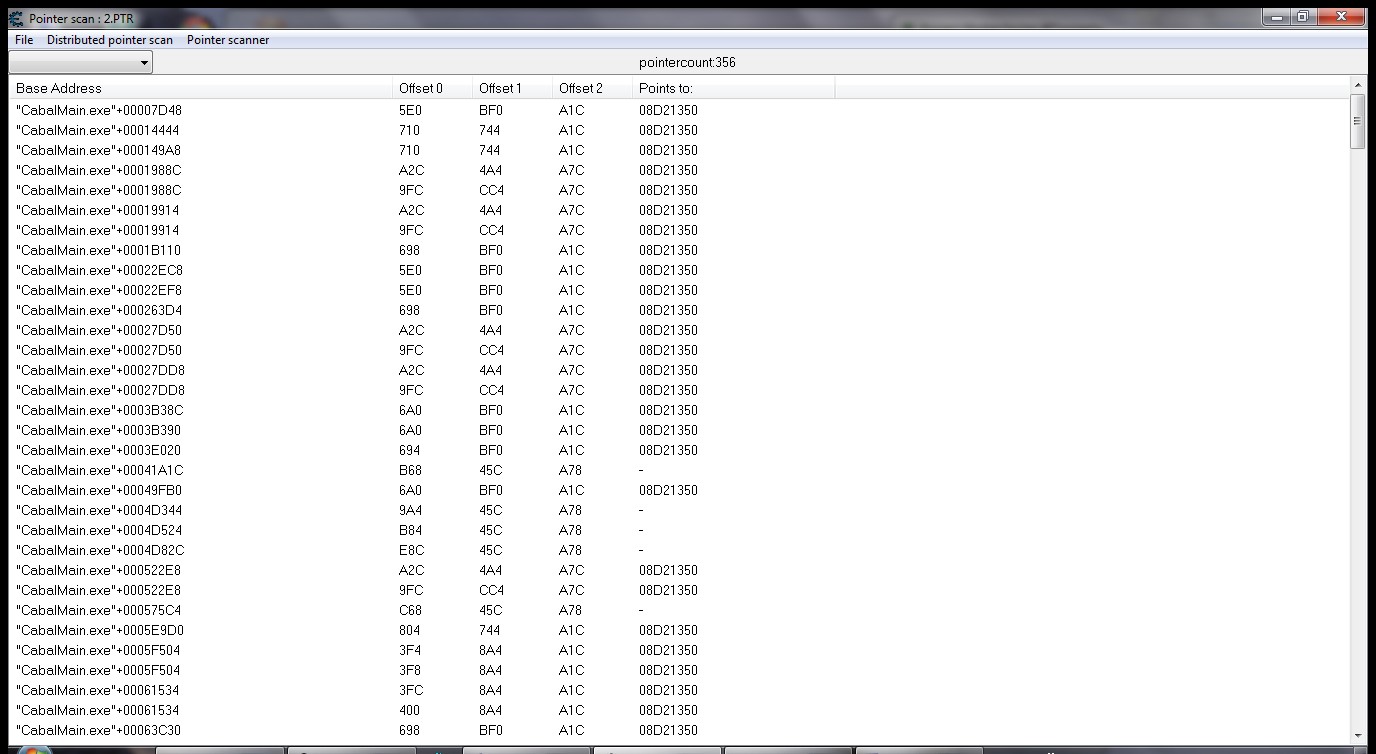Click the Offset 0 column header
This screenshot has width=1376, height=754.
[431, 88]
